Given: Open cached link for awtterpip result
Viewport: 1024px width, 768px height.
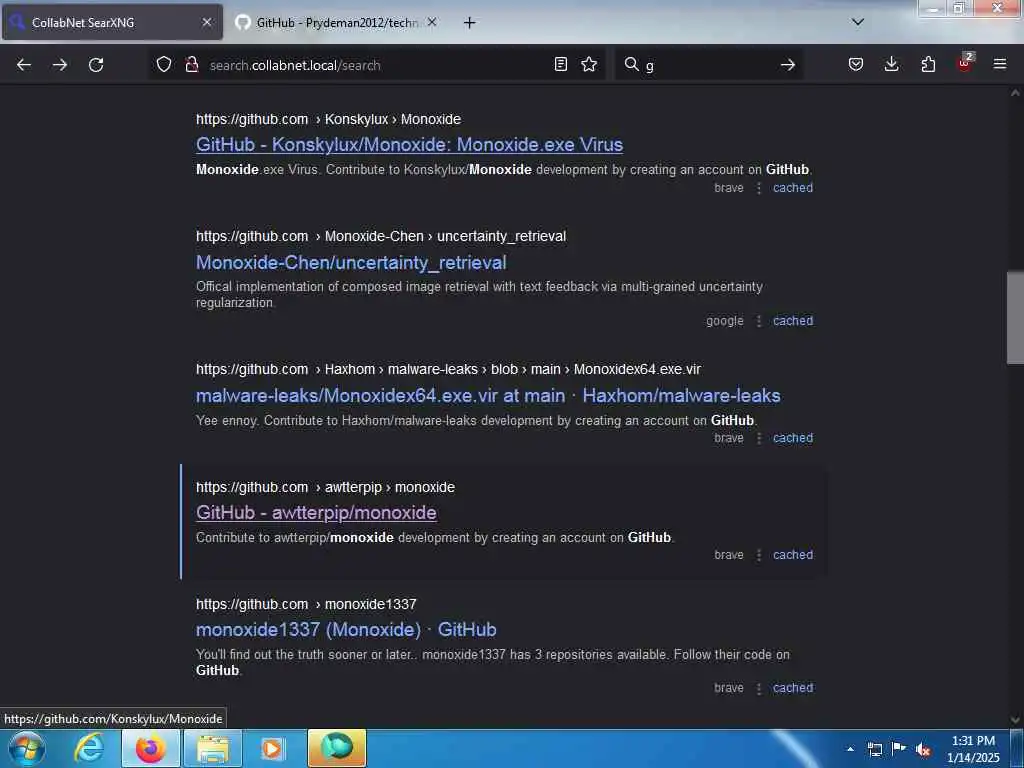Looking at the screenshot, I should coord(793,555).
